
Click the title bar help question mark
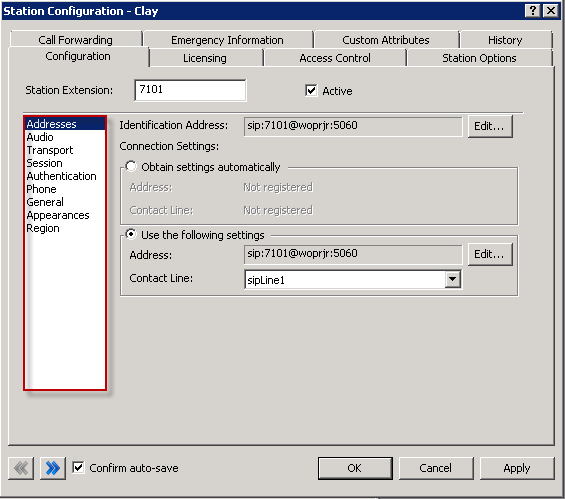tap(533, 10)
